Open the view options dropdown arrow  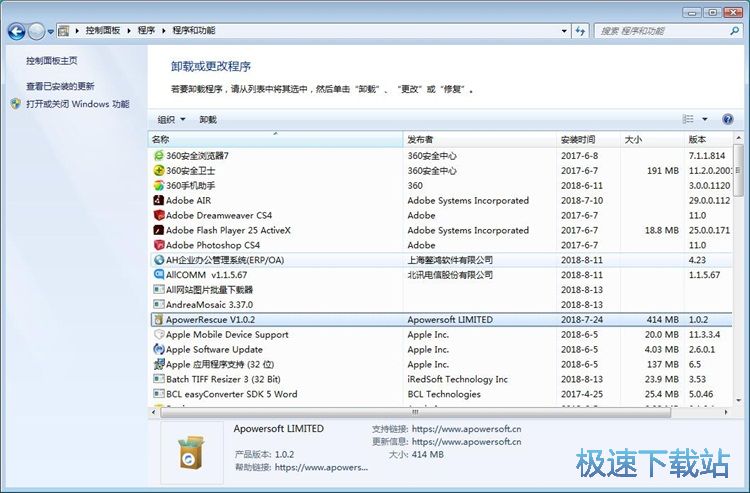pos(705,119)
